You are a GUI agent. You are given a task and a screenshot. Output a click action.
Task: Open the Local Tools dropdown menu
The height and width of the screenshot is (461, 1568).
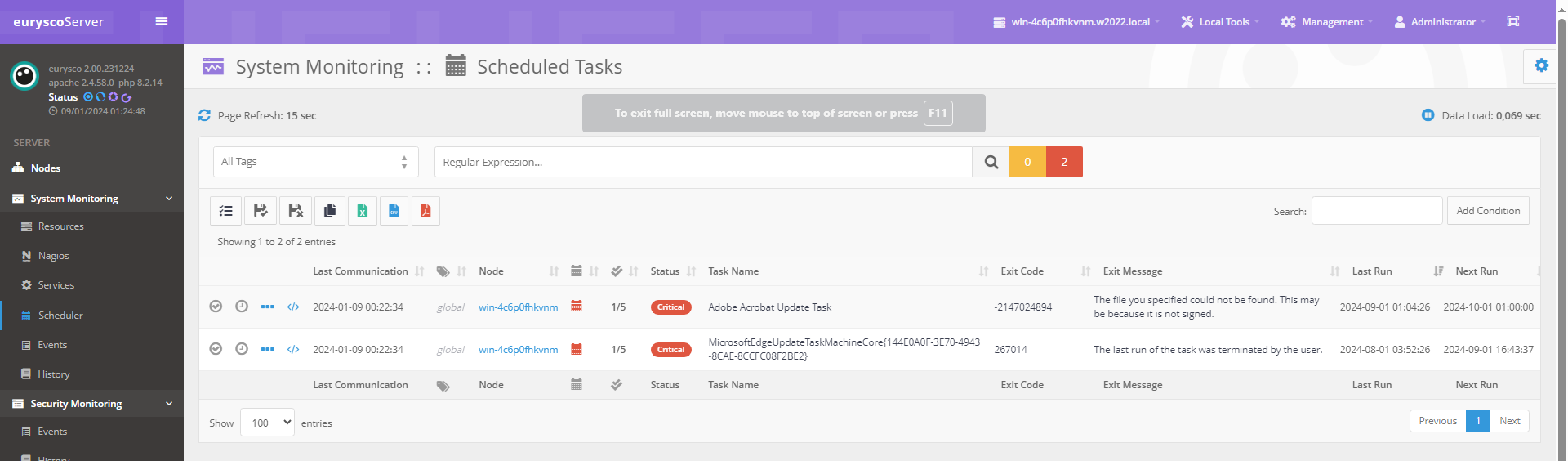(1220, 22)
